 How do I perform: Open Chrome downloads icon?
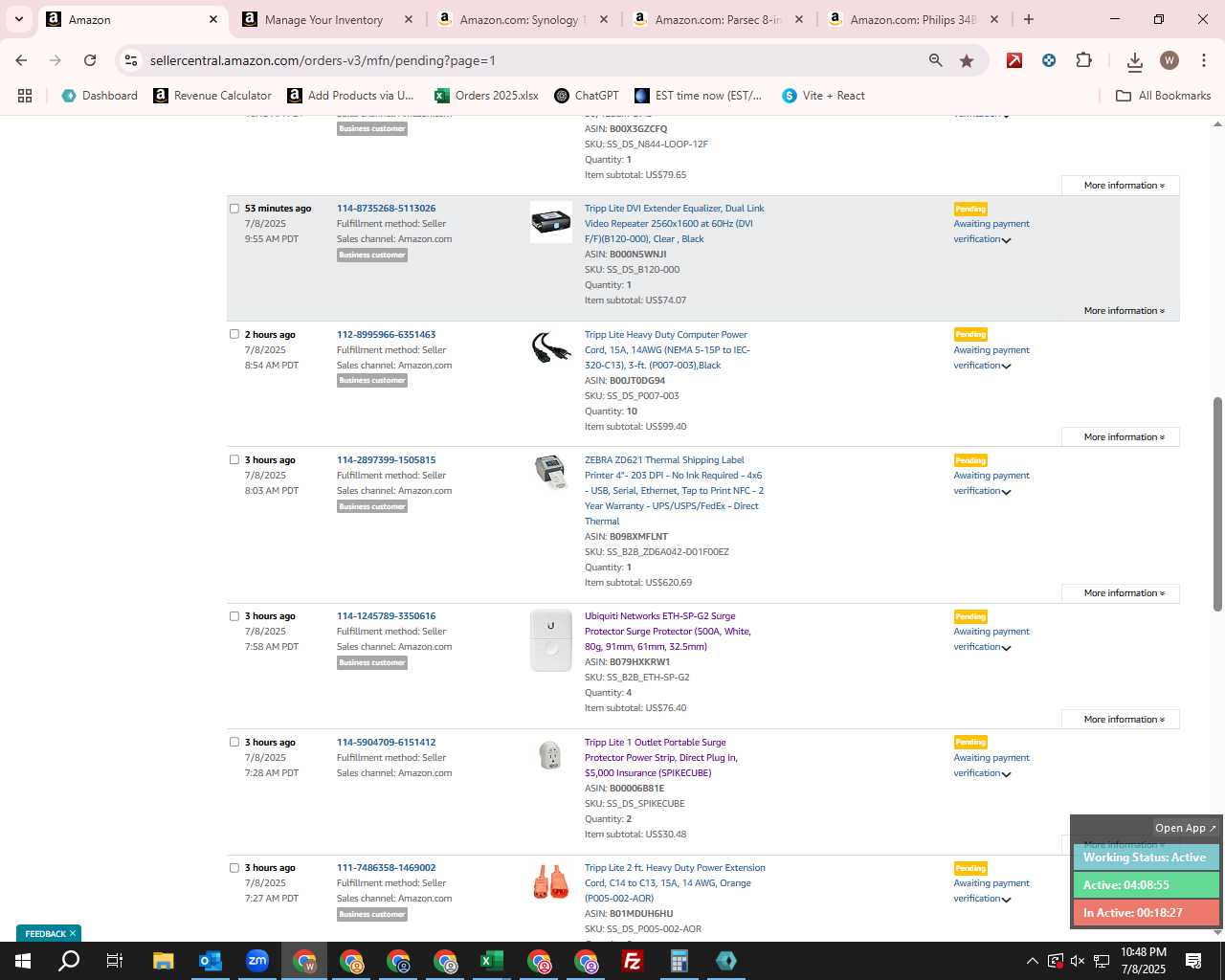pyautogui.click(x=1135, y=61)
